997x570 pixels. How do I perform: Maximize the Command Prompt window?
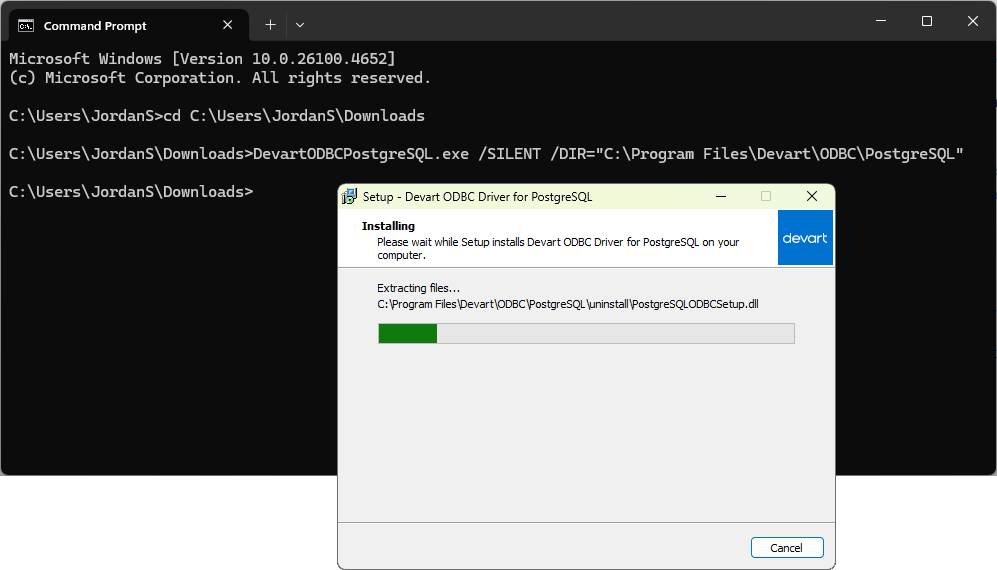(927, 21)
